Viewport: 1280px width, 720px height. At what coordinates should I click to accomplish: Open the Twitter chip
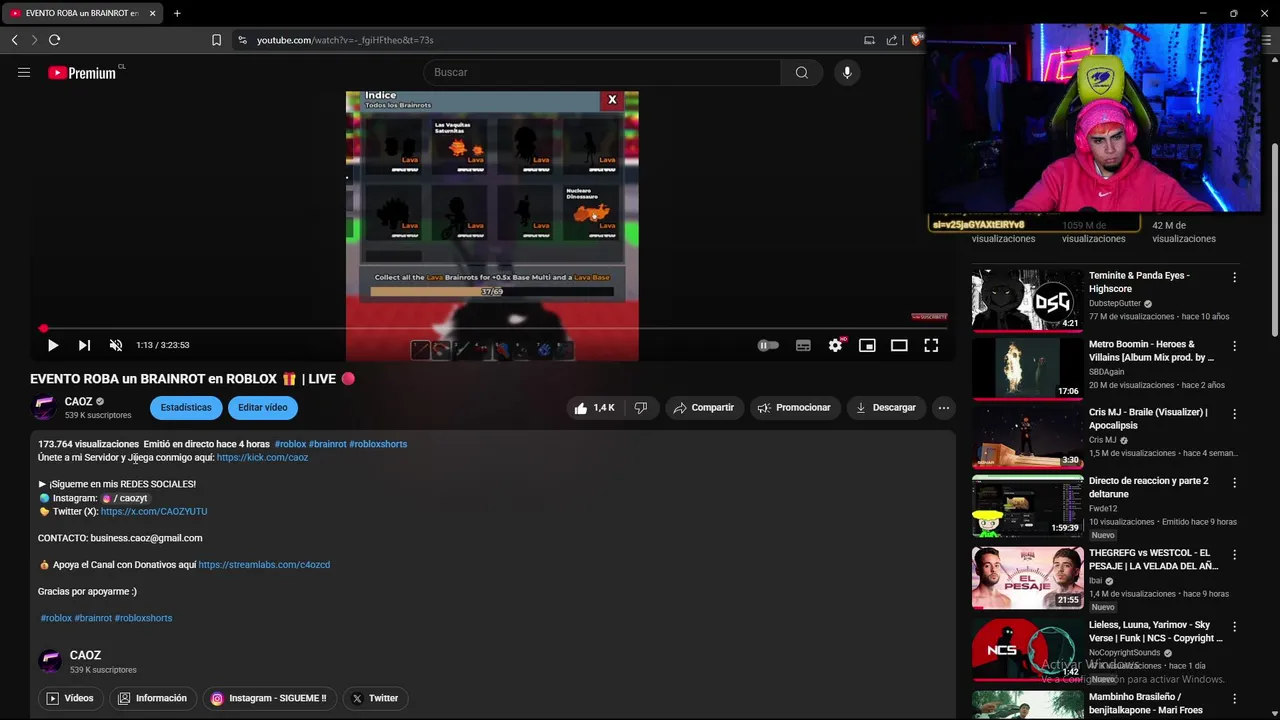pyautogui.click(x=375, y=698)
